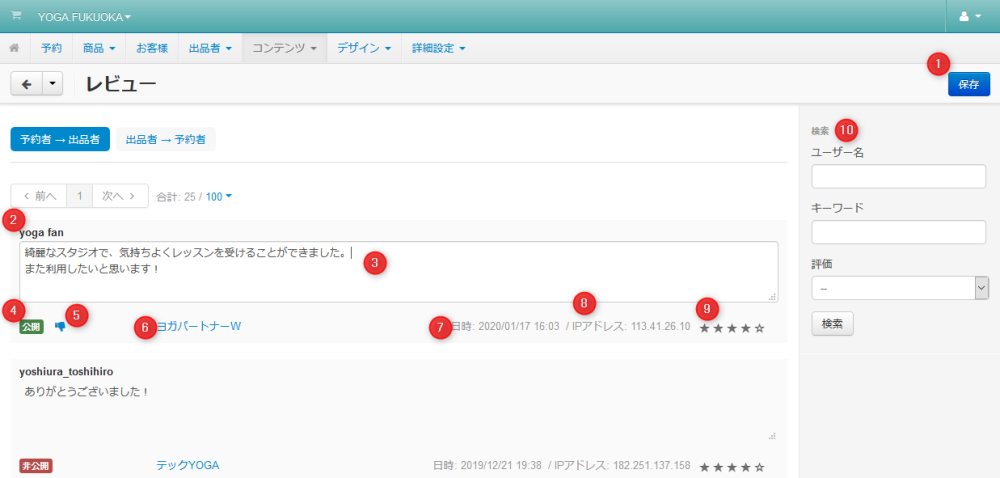1000x478 pixels.
Task: Click the back arrow button
Action: tap(27, 84)
